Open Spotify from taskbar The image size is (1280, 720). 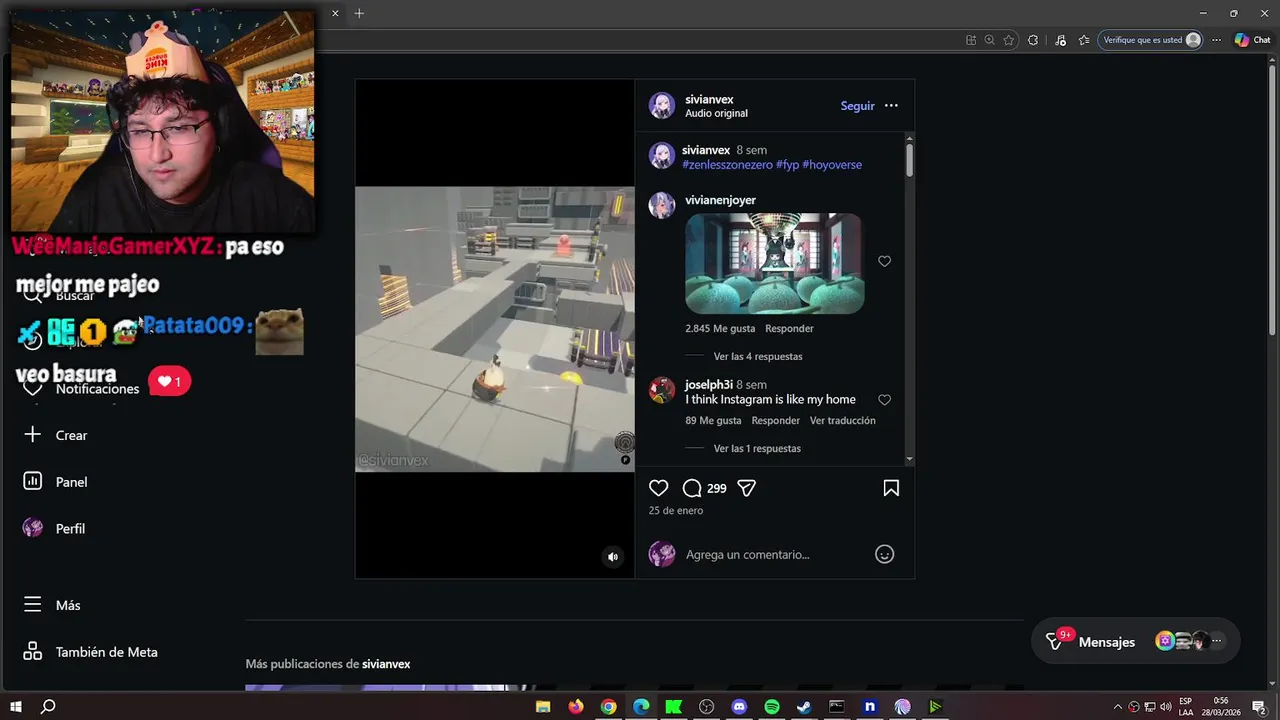point(772,707)
